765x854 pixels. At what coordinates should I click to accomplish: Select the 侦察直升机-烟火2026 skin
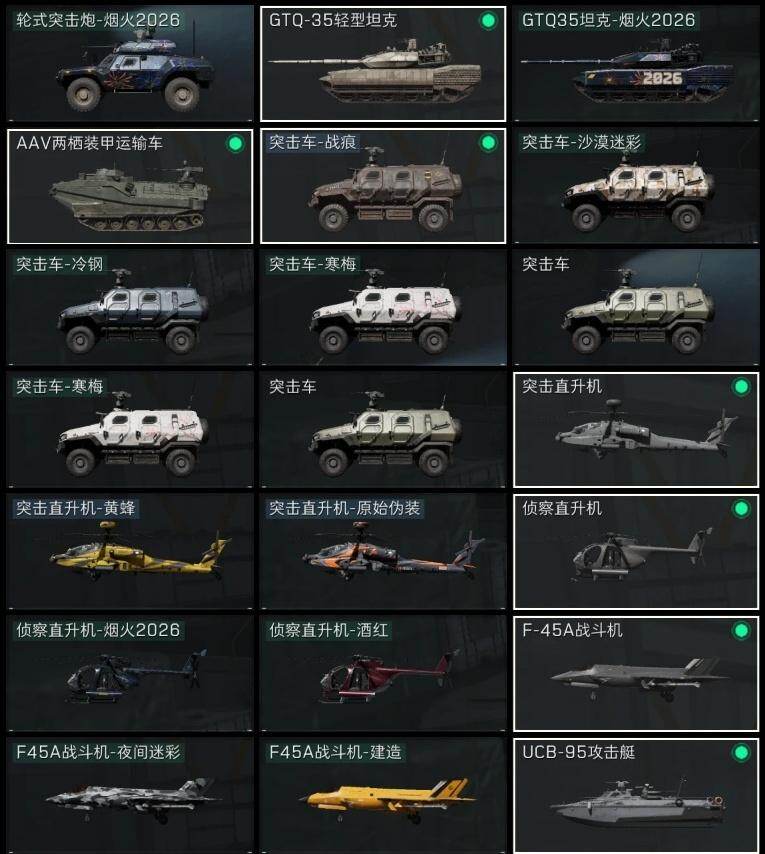point(130,674)
